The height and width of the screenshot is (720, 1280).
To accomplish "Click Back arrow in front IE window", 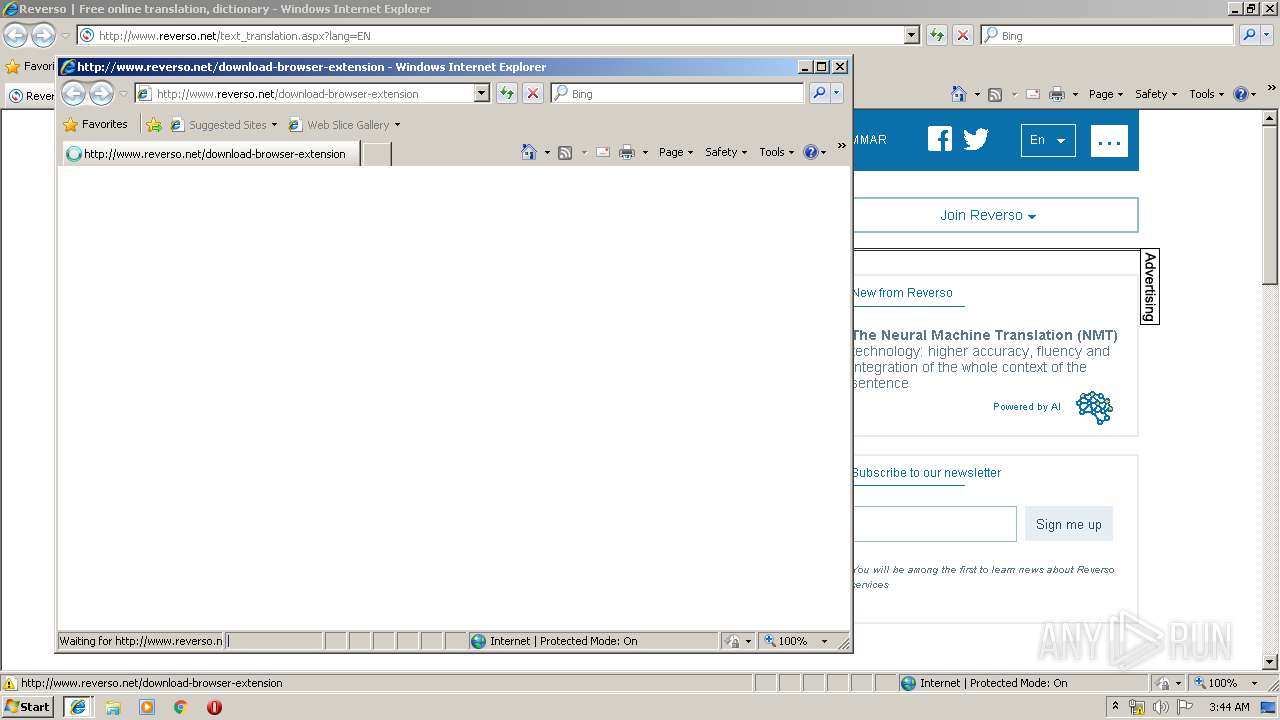I will pos(74,94).
